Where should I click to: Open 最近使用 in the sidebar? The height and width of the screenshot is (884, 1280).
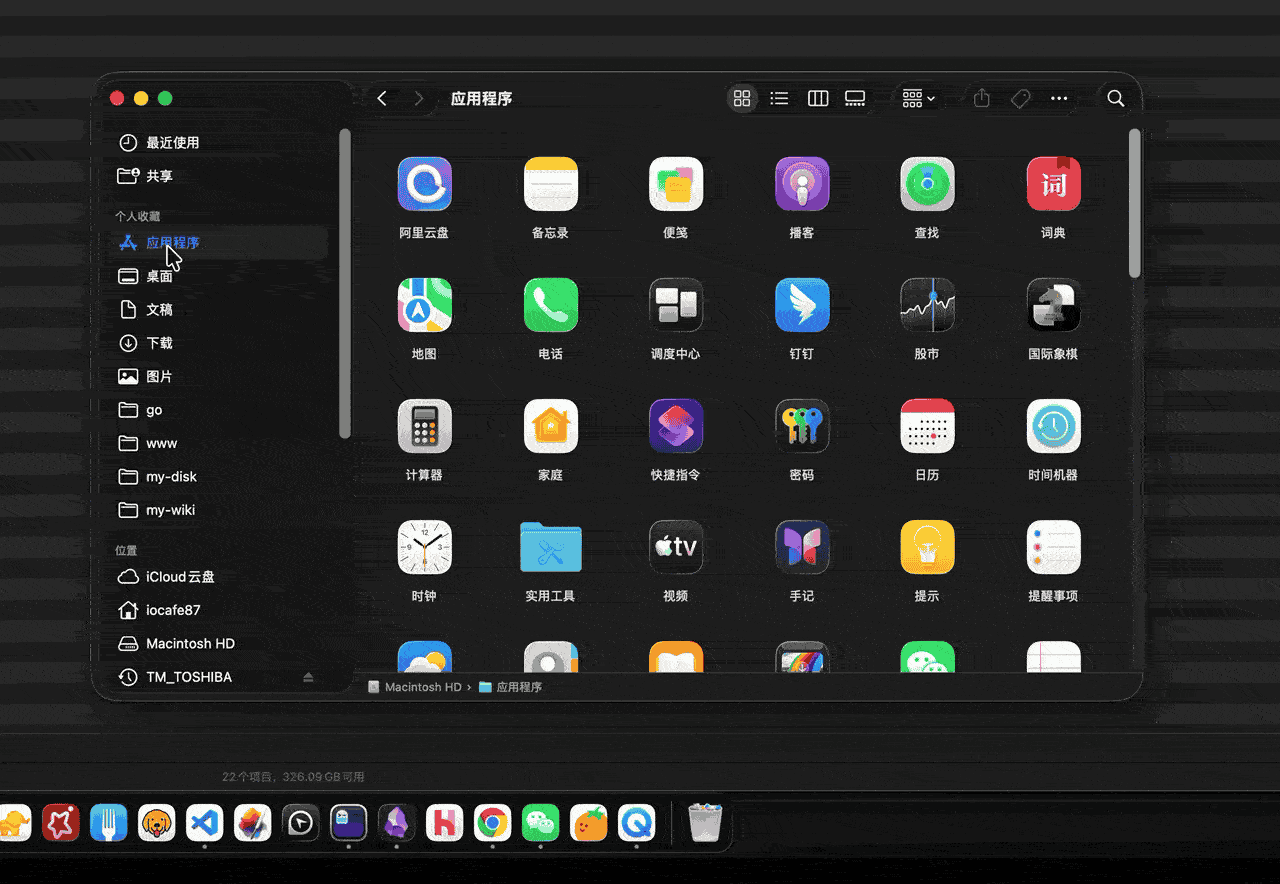click(217, 143)
